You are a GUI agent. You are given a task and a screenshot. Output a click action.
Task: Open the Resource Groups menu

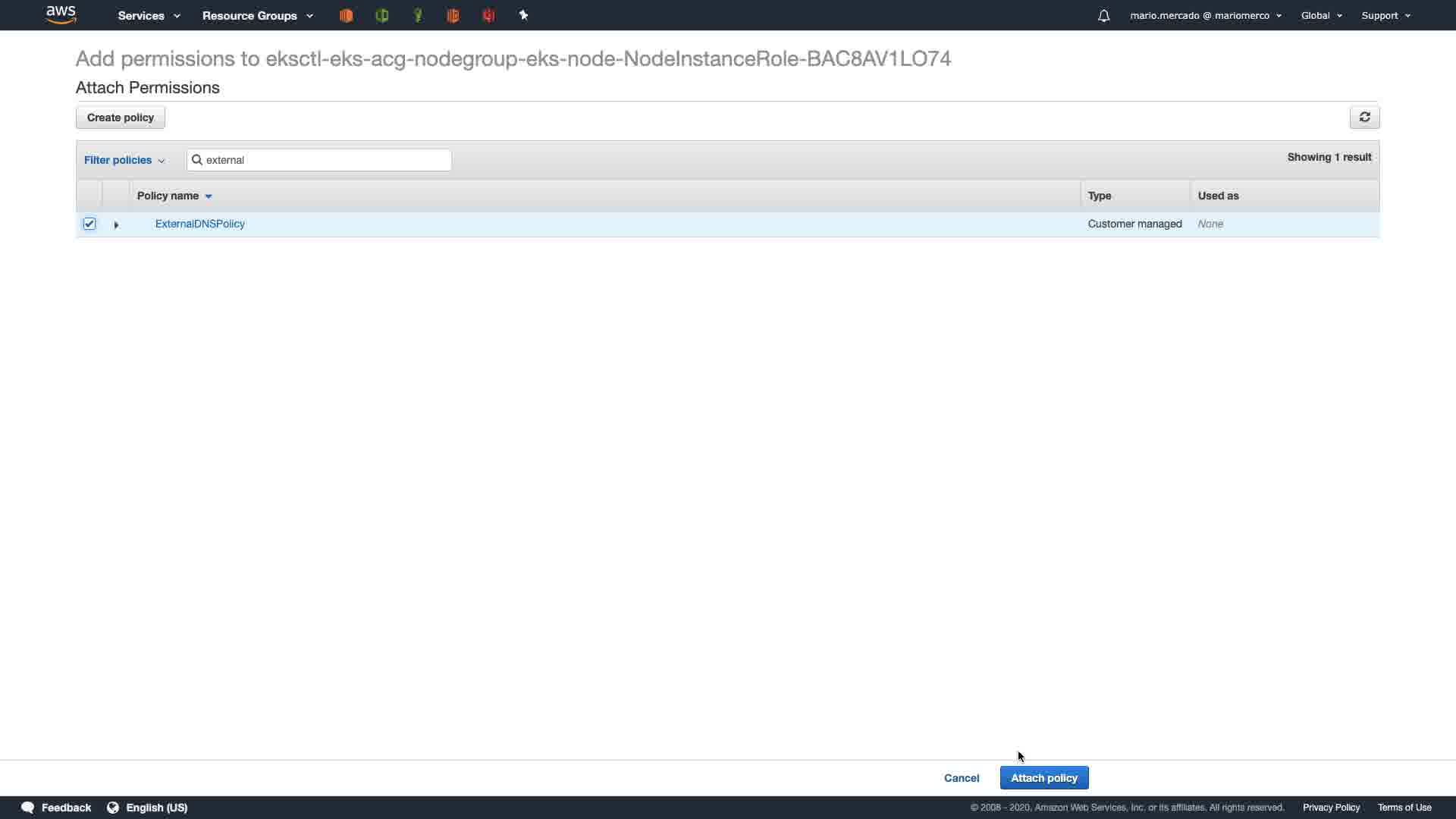coord(257,15)
